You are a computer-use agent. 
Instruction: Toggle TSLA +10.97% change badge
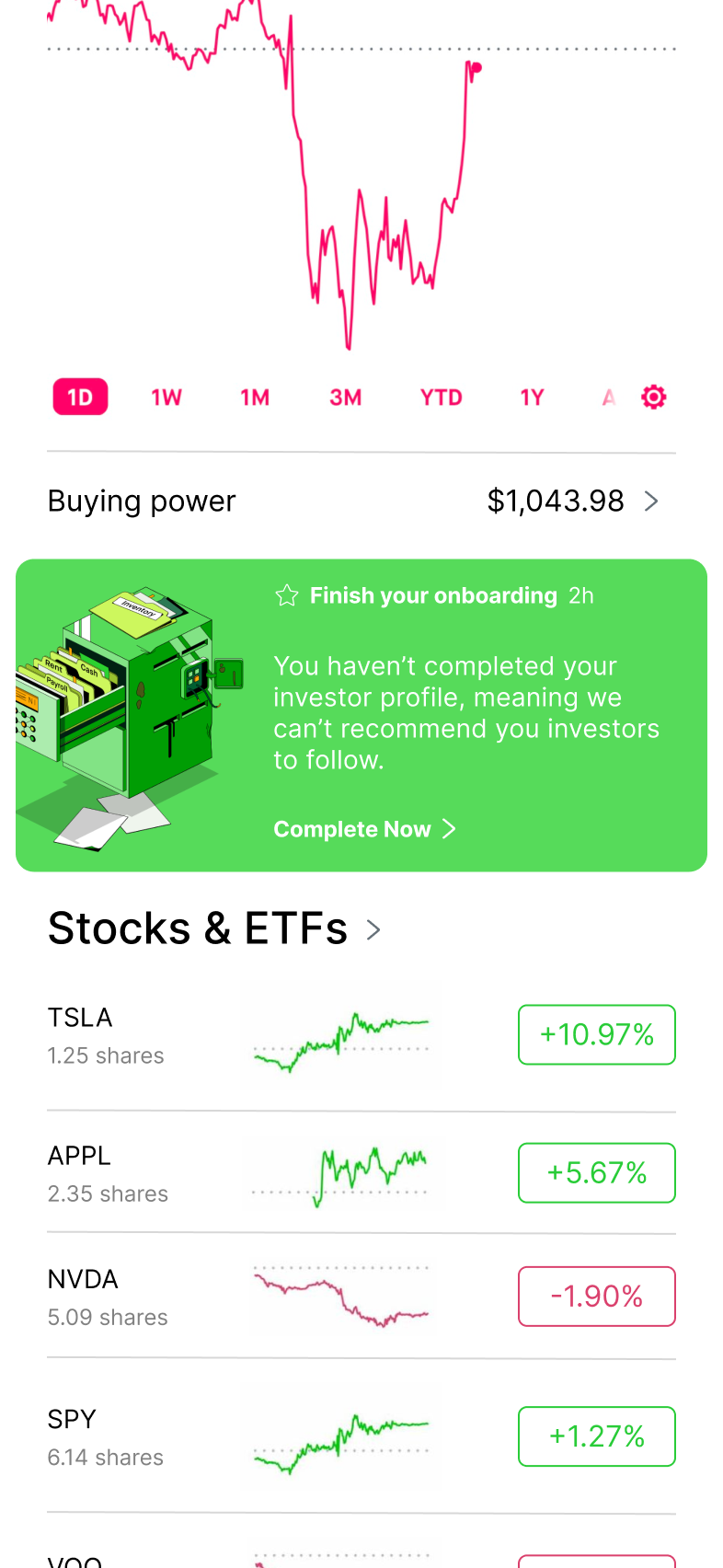(597, 1035)
